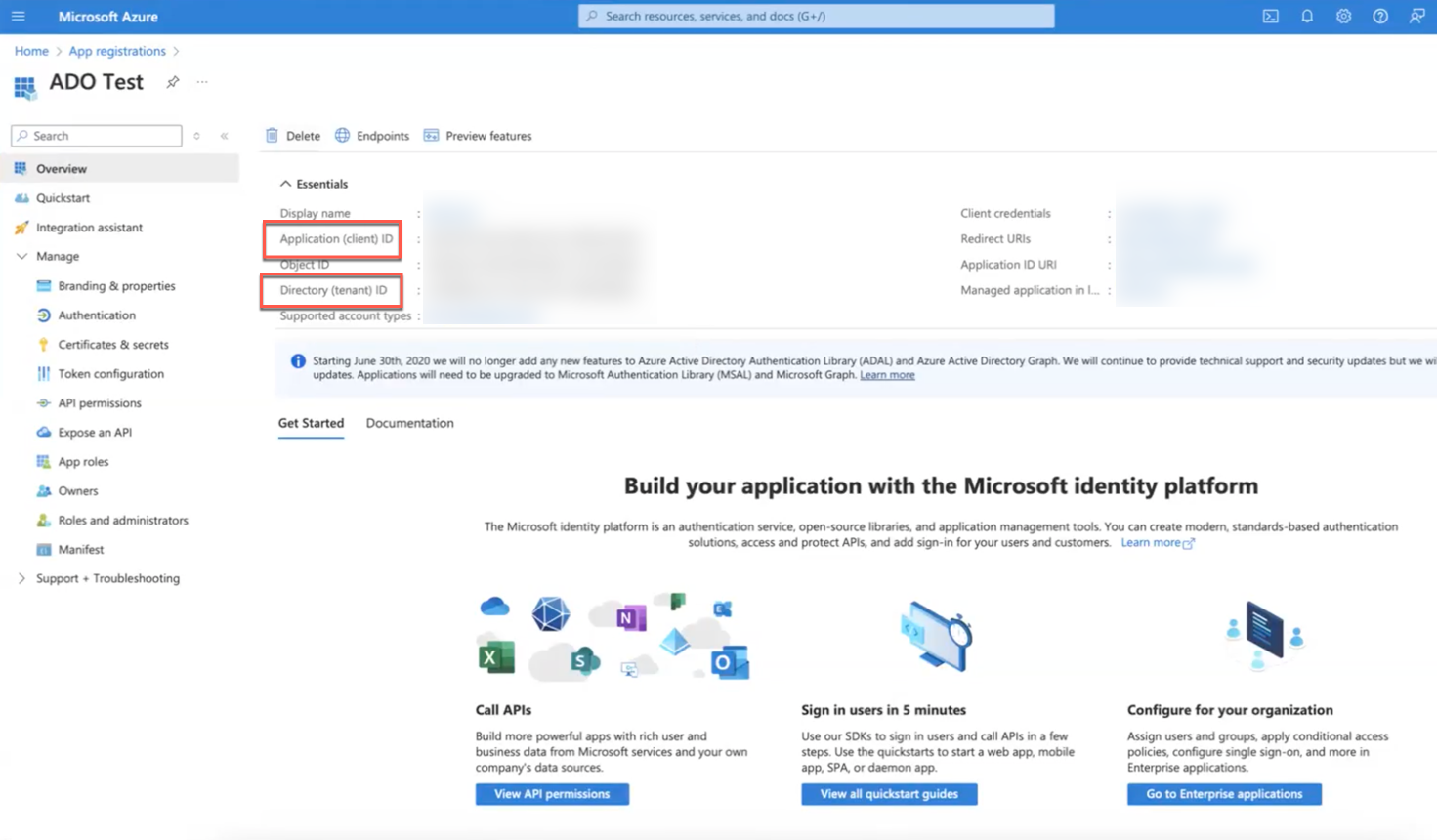
Task: Open portal settings gear
Action: 1343,16
